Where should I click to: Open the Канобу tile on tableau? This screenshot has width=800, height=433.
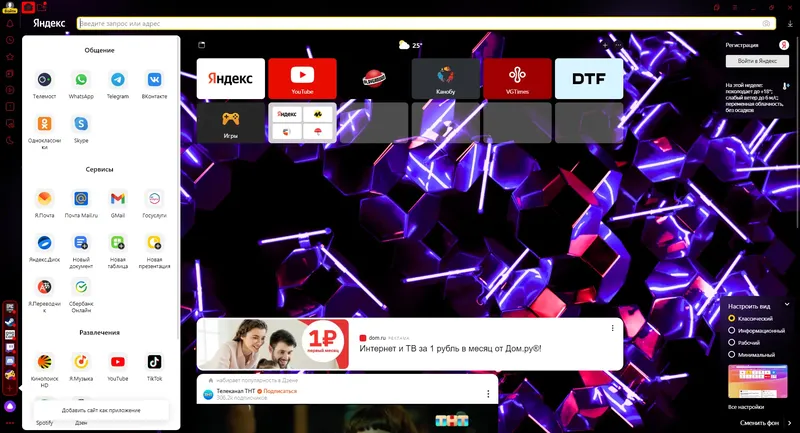tap(445, 79)
